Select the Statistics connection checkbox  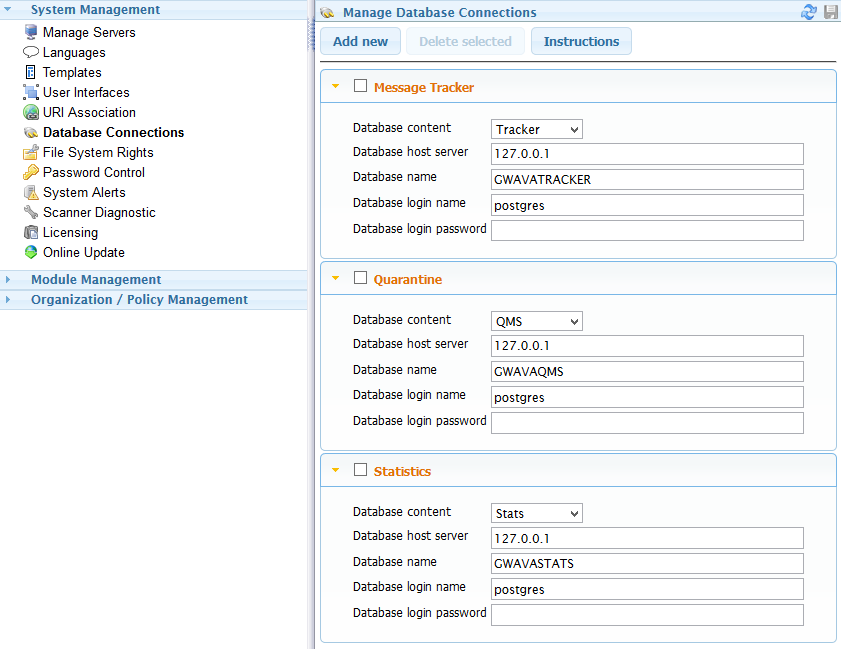tap(361, 470)
